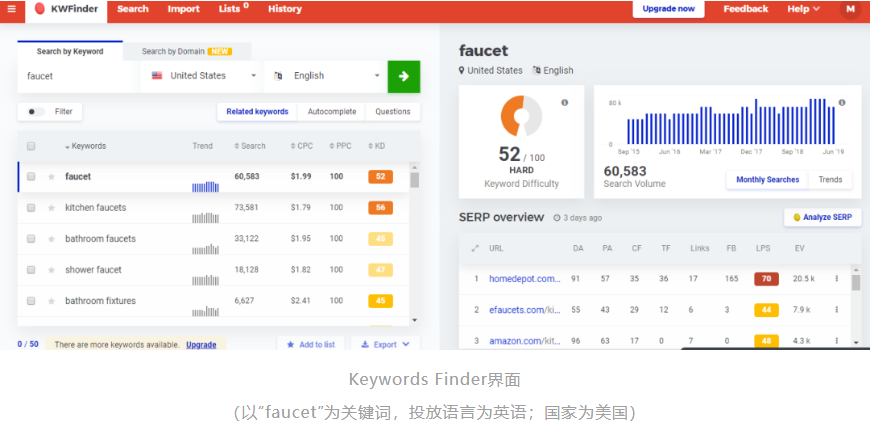Expand the SERP overview table icon

click(x=474, y=249)
